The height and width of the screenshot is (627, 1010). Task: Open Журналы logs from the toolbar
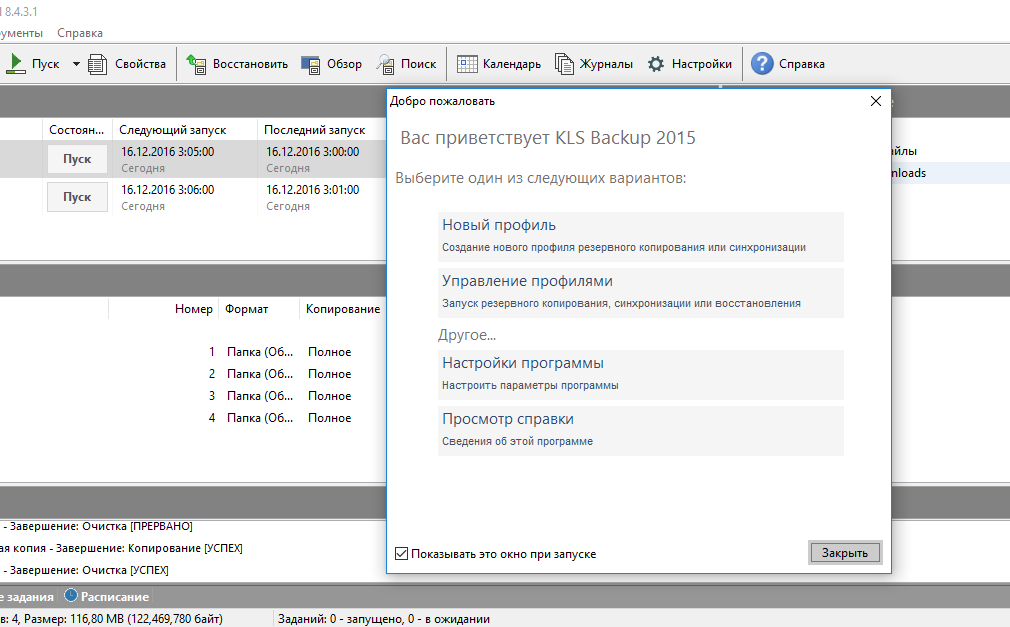pos(593,64)
